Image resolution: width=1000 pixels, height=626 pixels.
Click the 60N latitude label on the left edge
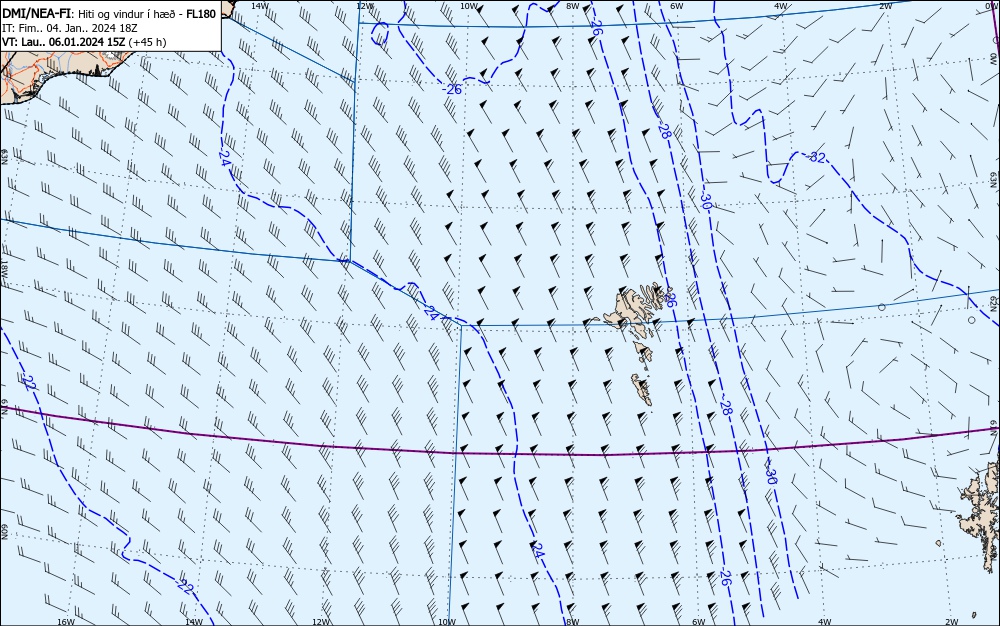pos(4,532)
